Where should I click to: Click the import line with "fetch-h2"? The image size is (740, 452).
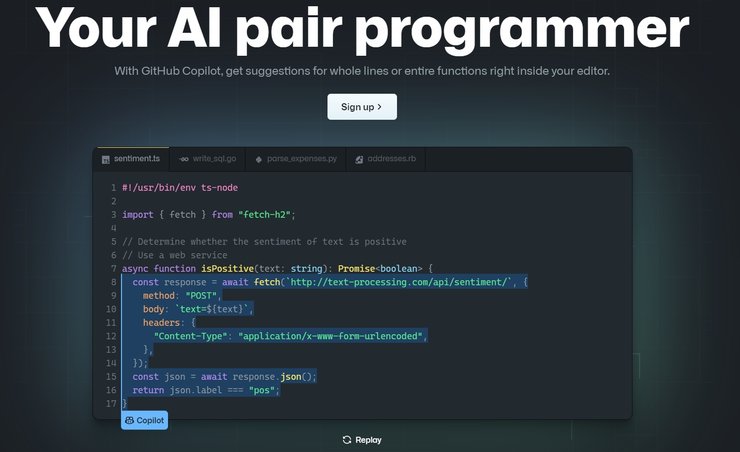(209, 215)
